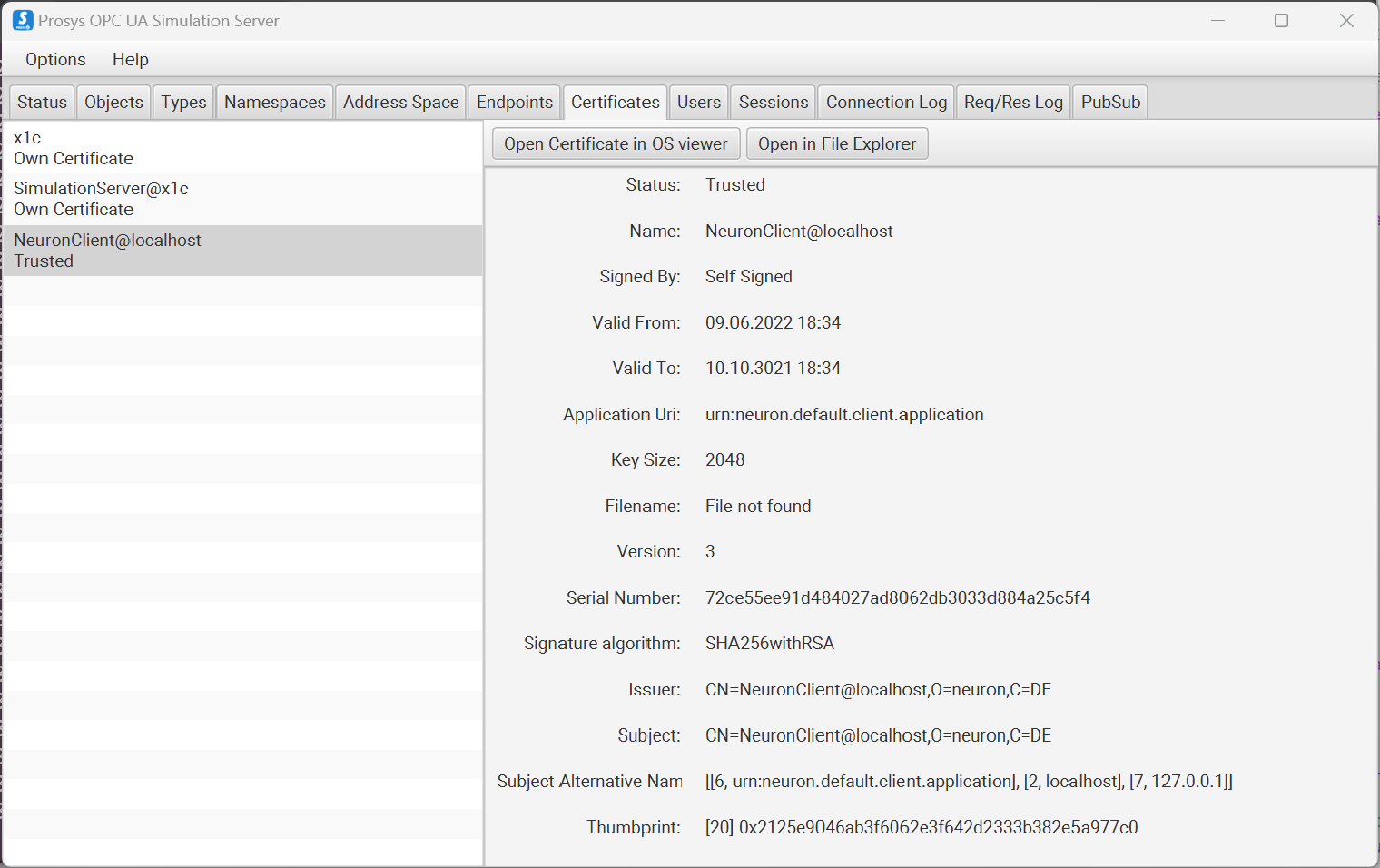
Task: Open the Help menu
Action: (x=130, y=59)
